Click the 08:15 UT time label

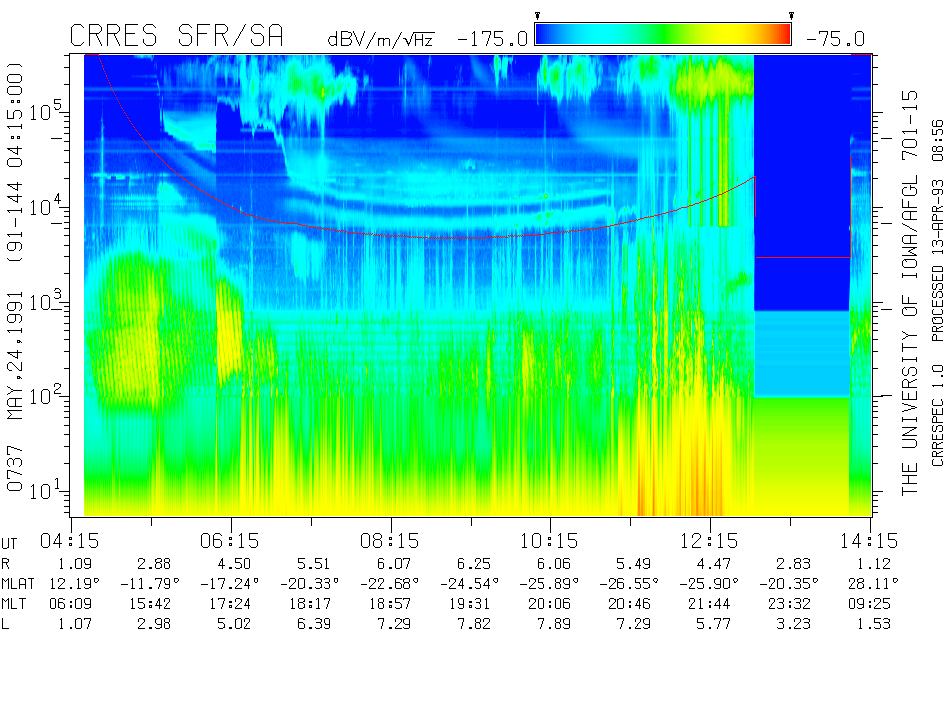pyautogui.click(x=390, y=541)
